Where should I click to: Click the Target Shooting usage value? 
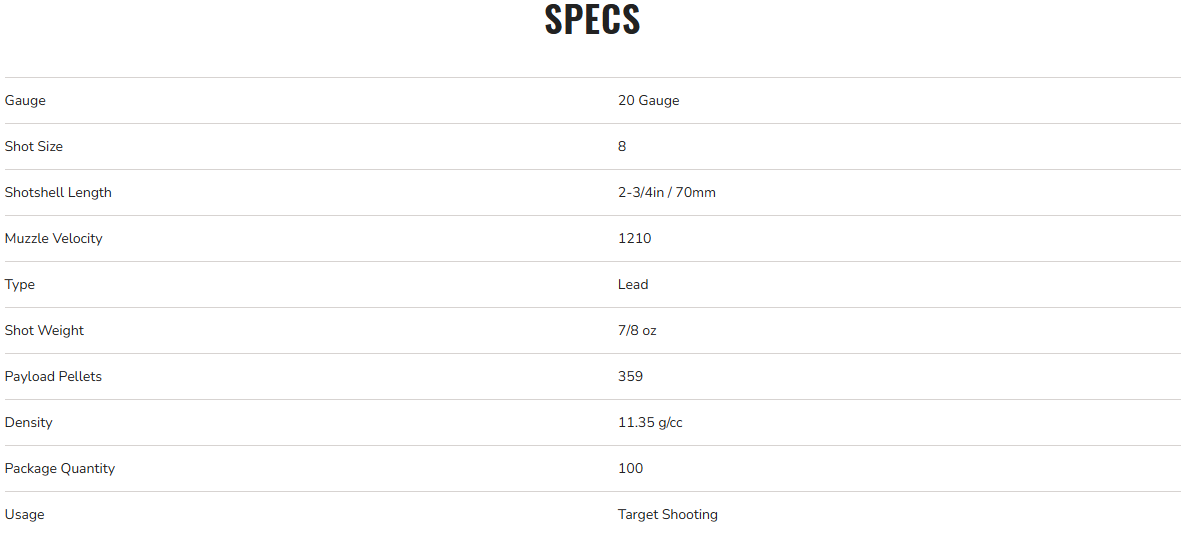click(x=667, y=514)
